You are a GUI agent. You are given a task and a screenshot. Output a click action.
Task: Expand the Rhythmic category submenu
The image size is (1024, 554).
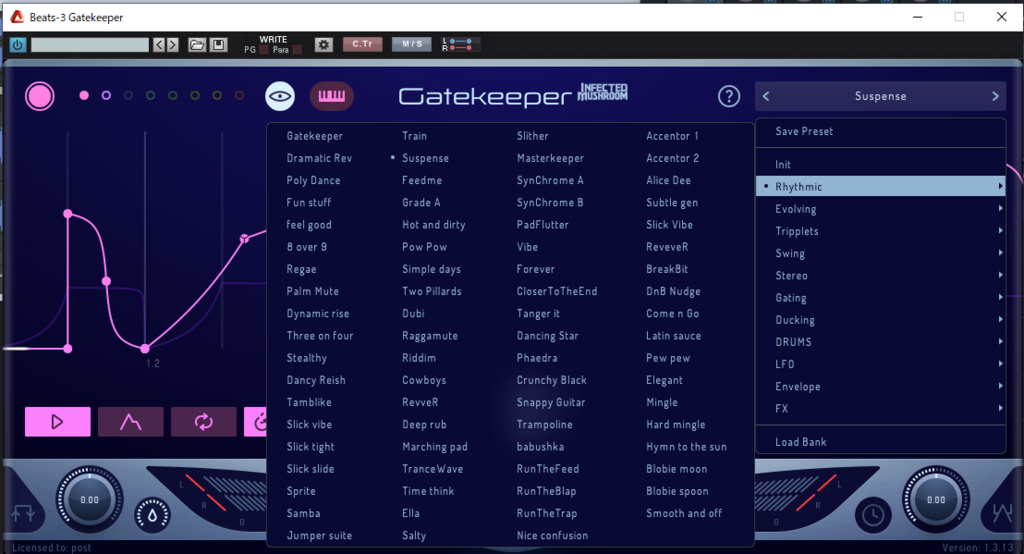880,186
